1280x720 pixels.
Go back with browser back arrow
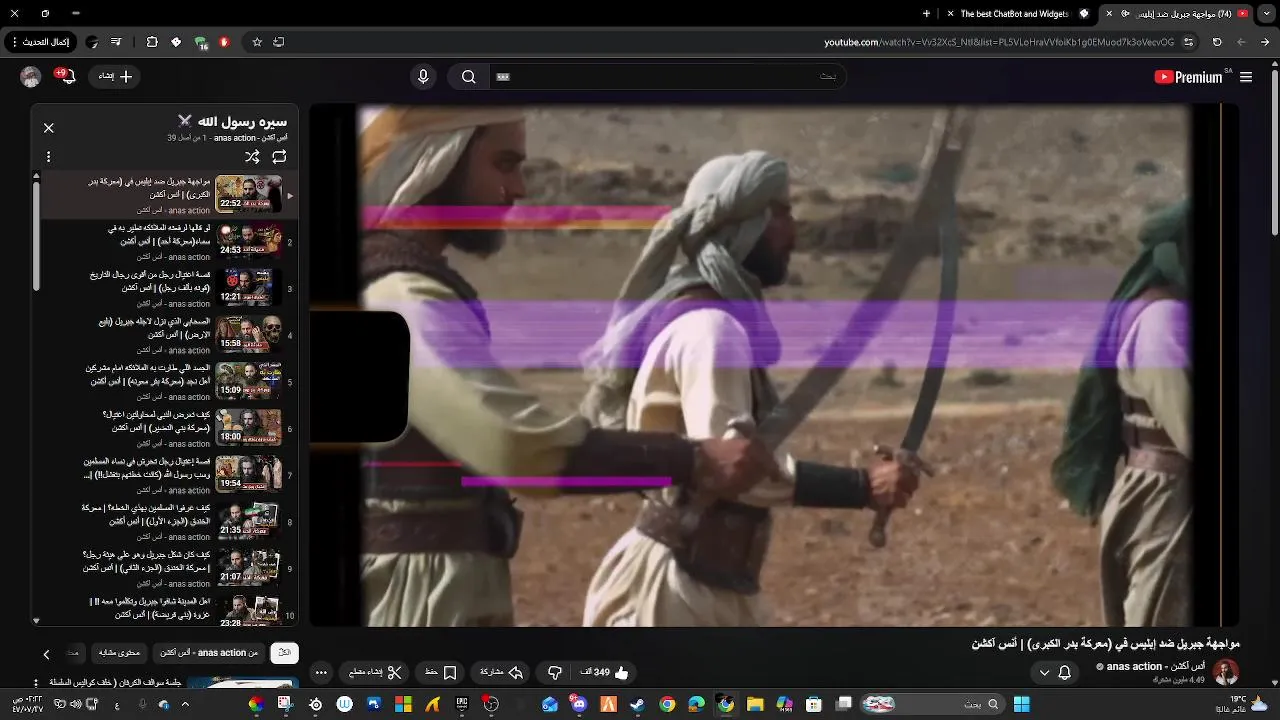click(x=1265, y=42)
